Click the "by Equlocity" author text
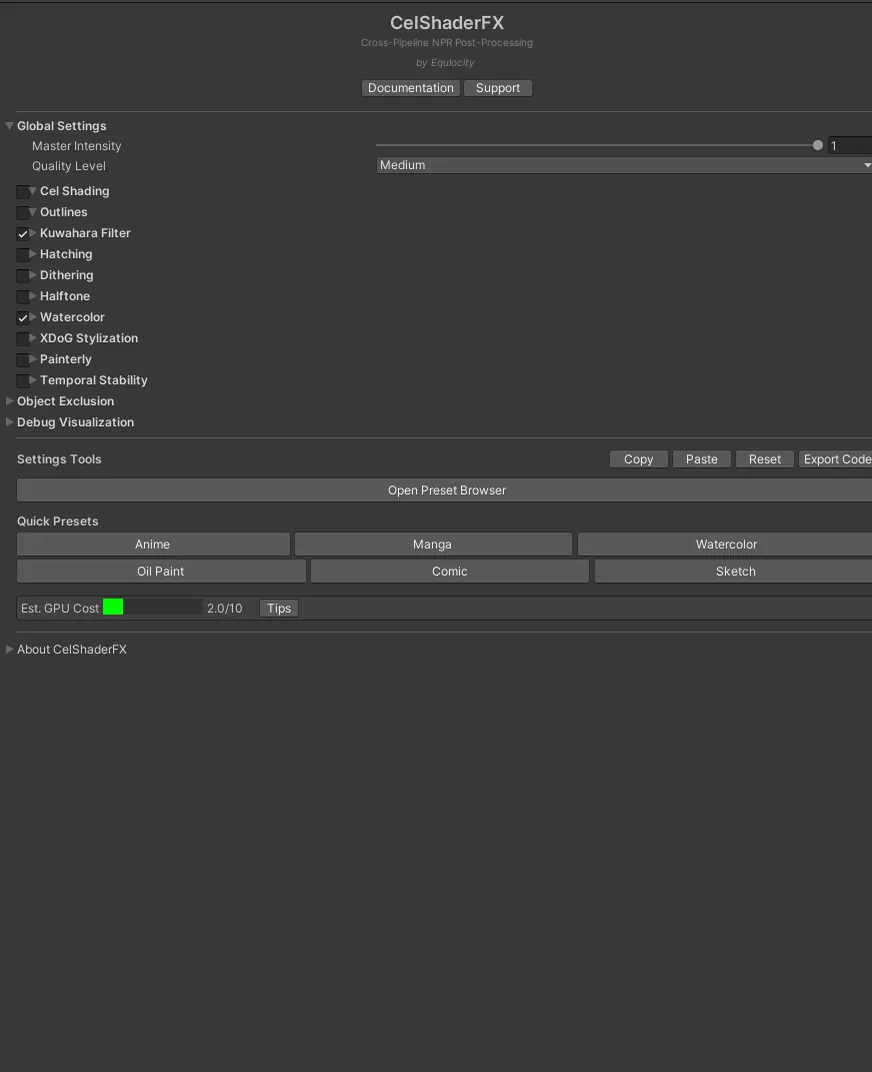The image size is (872, 1072). (x=445, y=62)
